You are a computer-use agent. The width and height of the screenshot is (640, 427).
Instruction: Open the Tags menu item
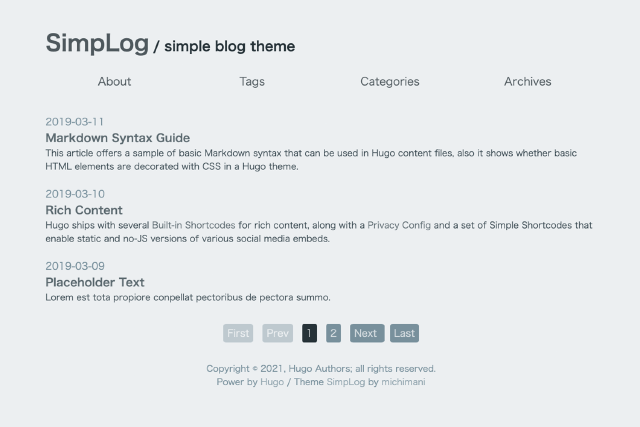pyautogui.click(x=252, y=82)
